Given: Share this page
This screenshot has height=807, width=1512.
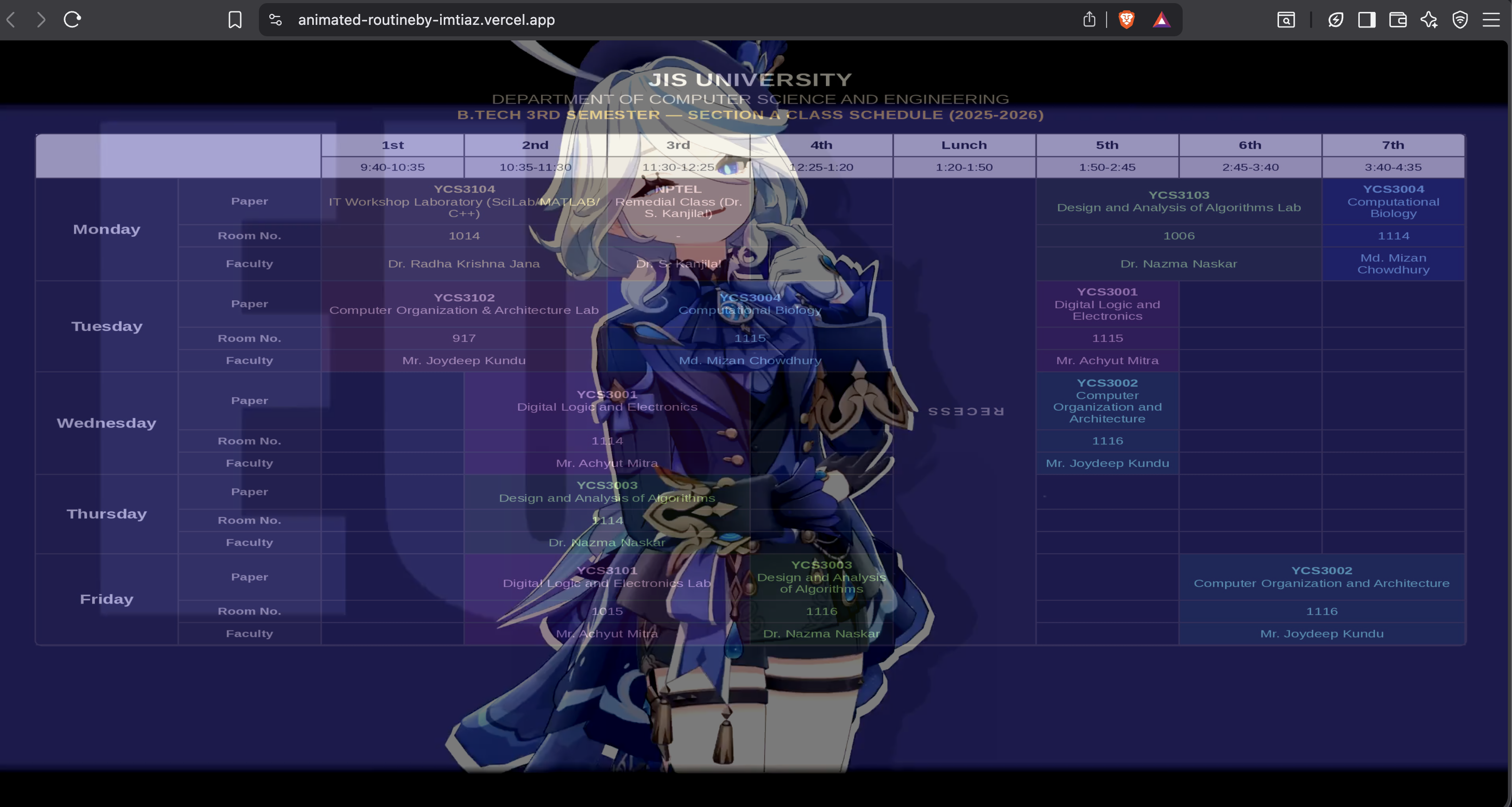Looking at the screenshot, I should [1089, 19].
